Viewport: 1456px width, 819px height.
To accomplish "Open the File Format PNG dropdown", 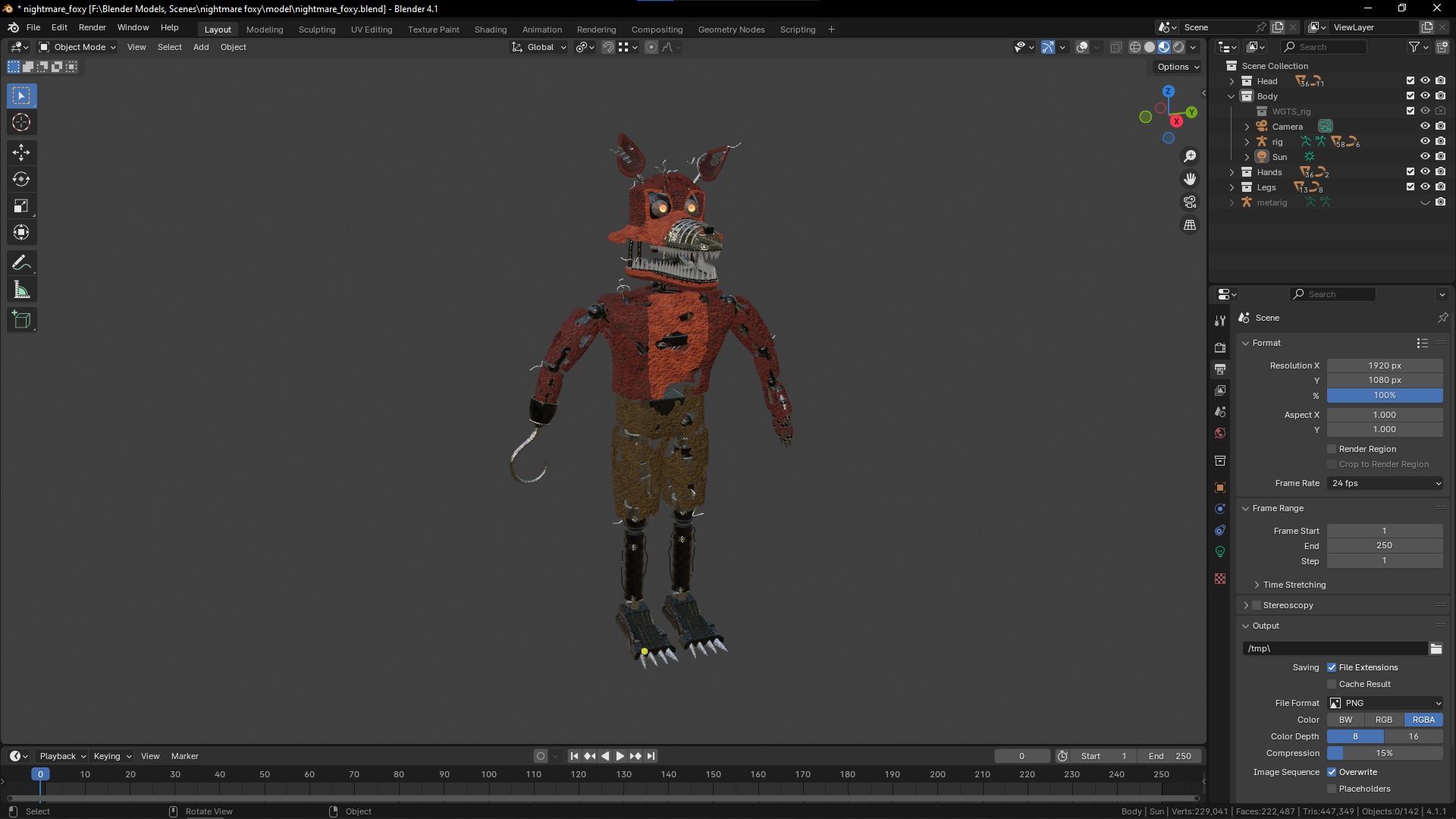I will pyautogui.click(x=1385, y=703).
